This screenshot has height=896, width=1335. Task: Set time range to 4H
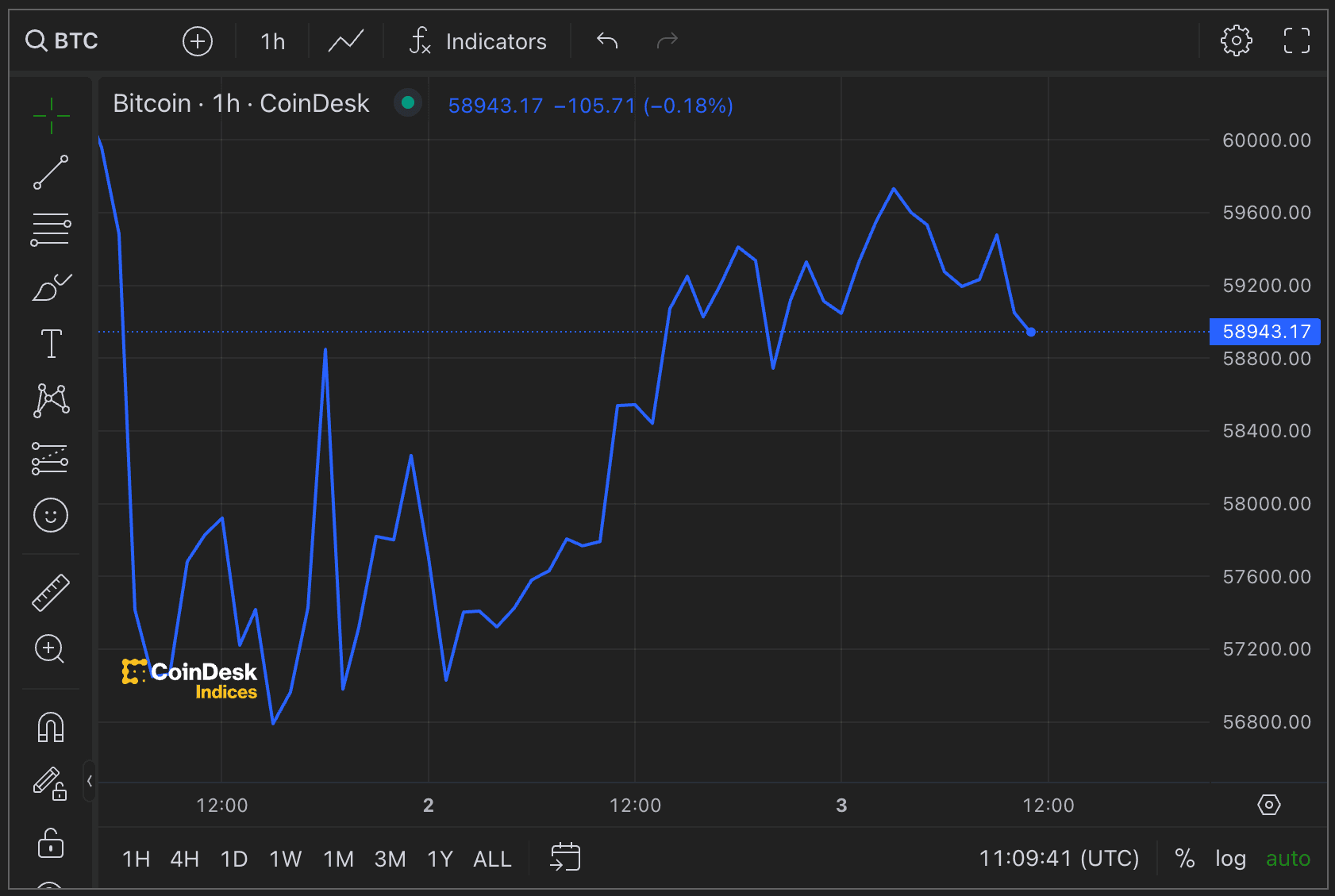[185, 859]
